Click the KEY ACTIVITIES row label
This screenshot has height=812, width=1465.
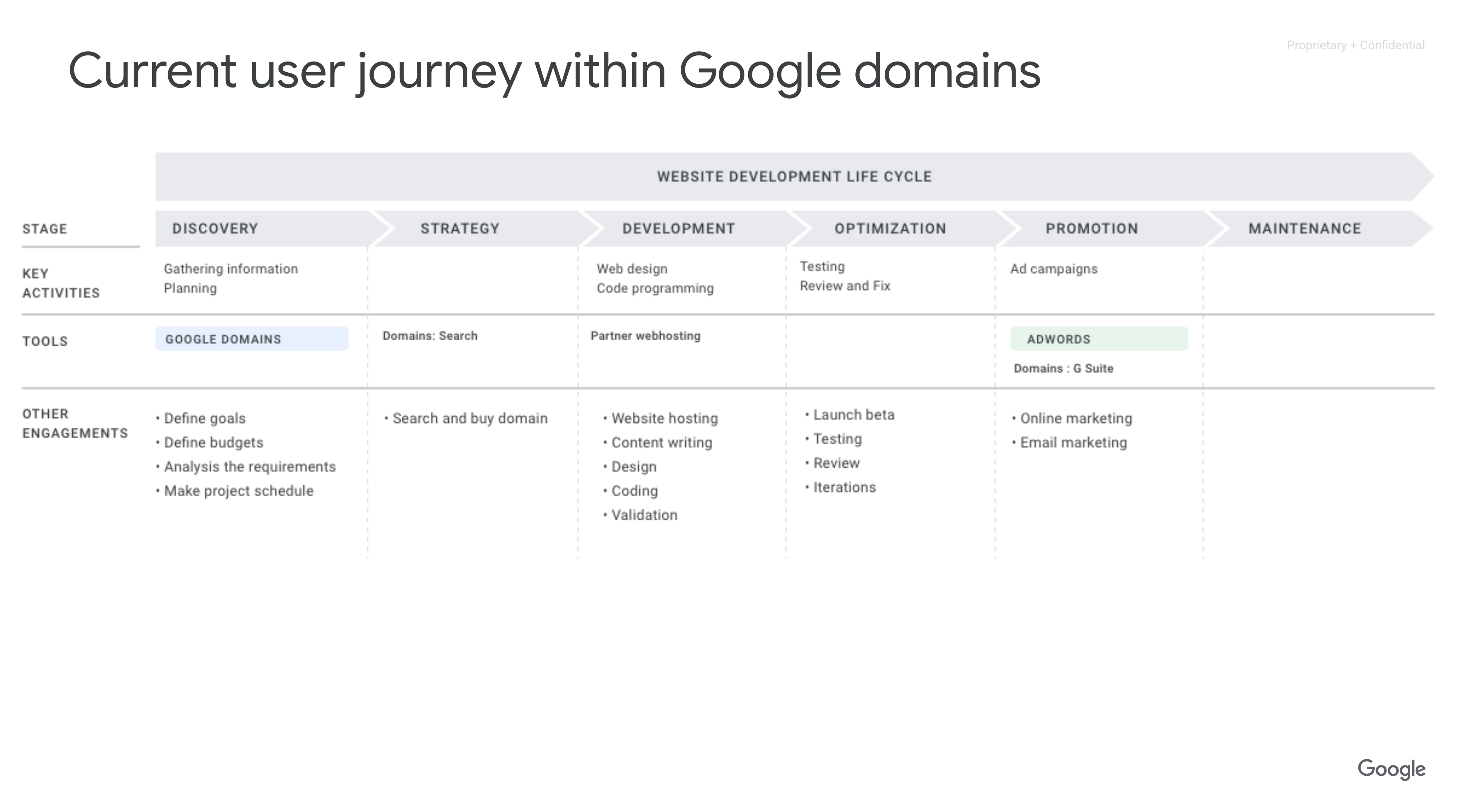(x=61, y=283)
